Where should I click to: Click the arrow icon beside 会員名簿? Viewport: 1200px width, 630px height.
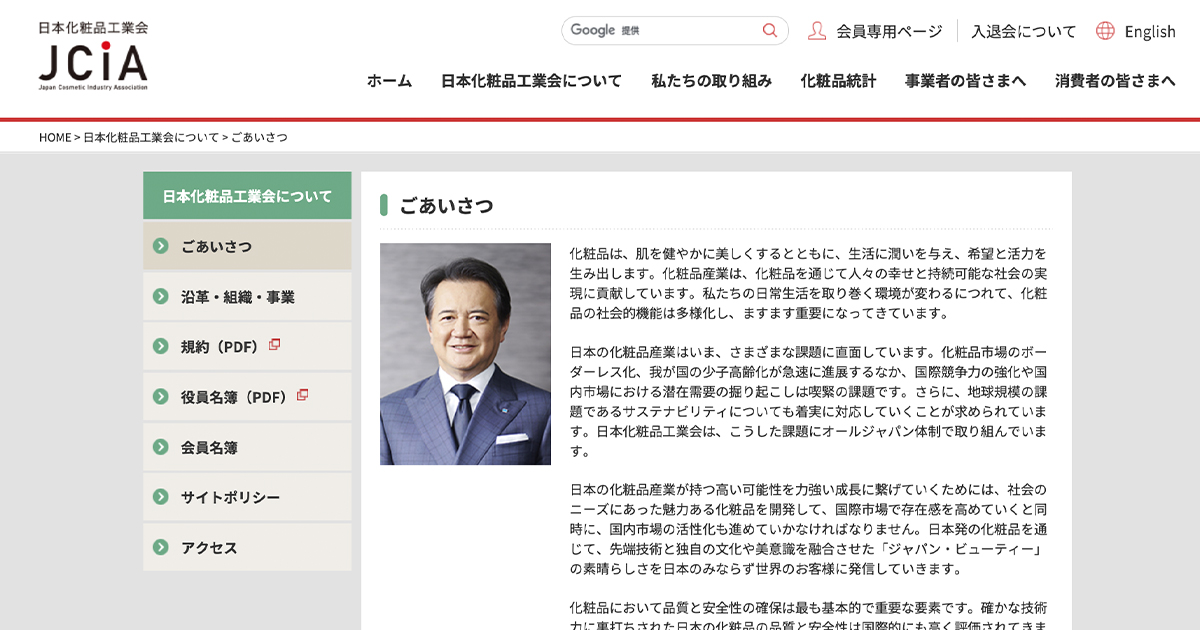pyautogui.click(x=160, y=447)
